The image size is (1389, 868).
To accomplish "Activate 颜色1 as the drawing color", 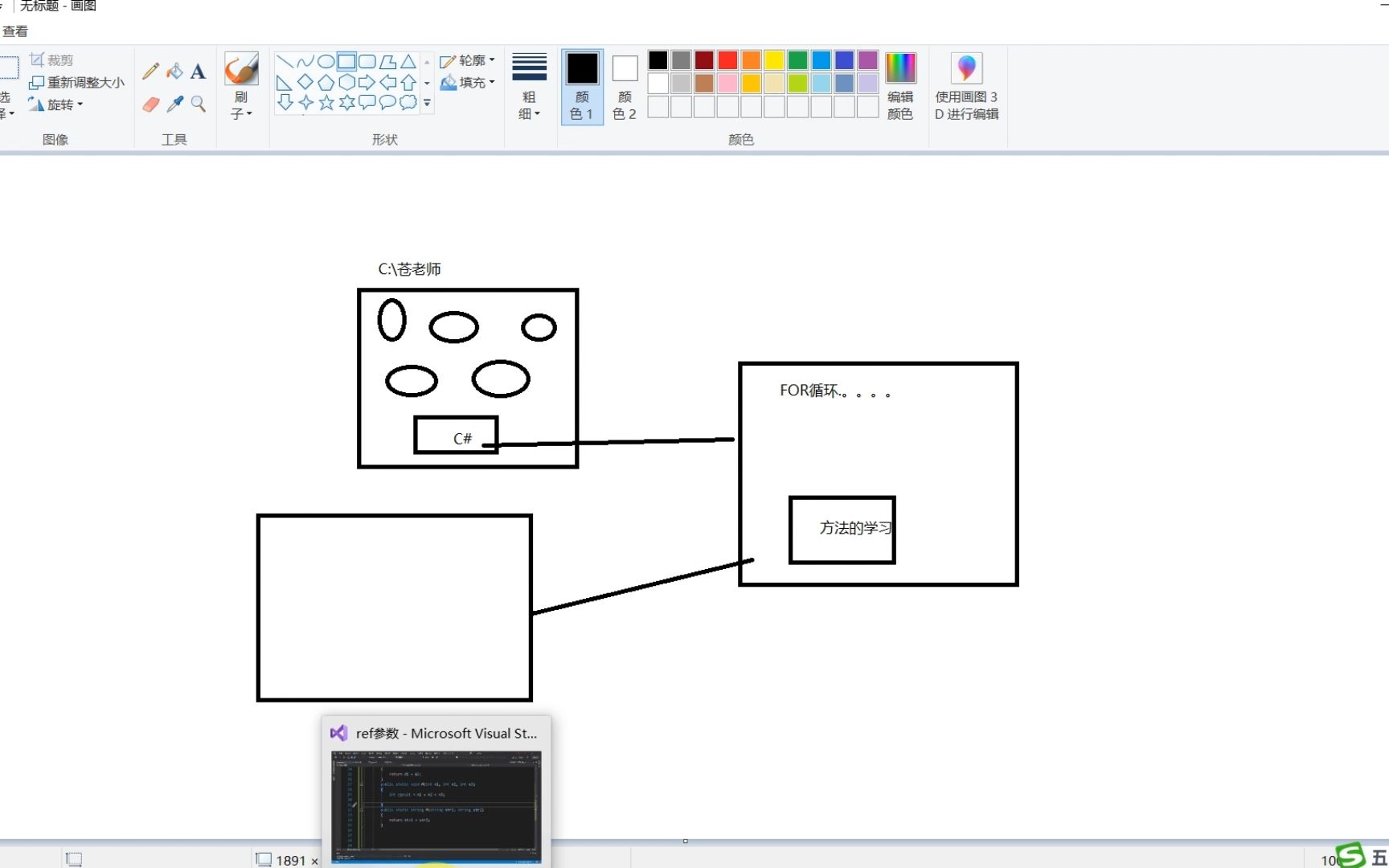I will (581, 84).
